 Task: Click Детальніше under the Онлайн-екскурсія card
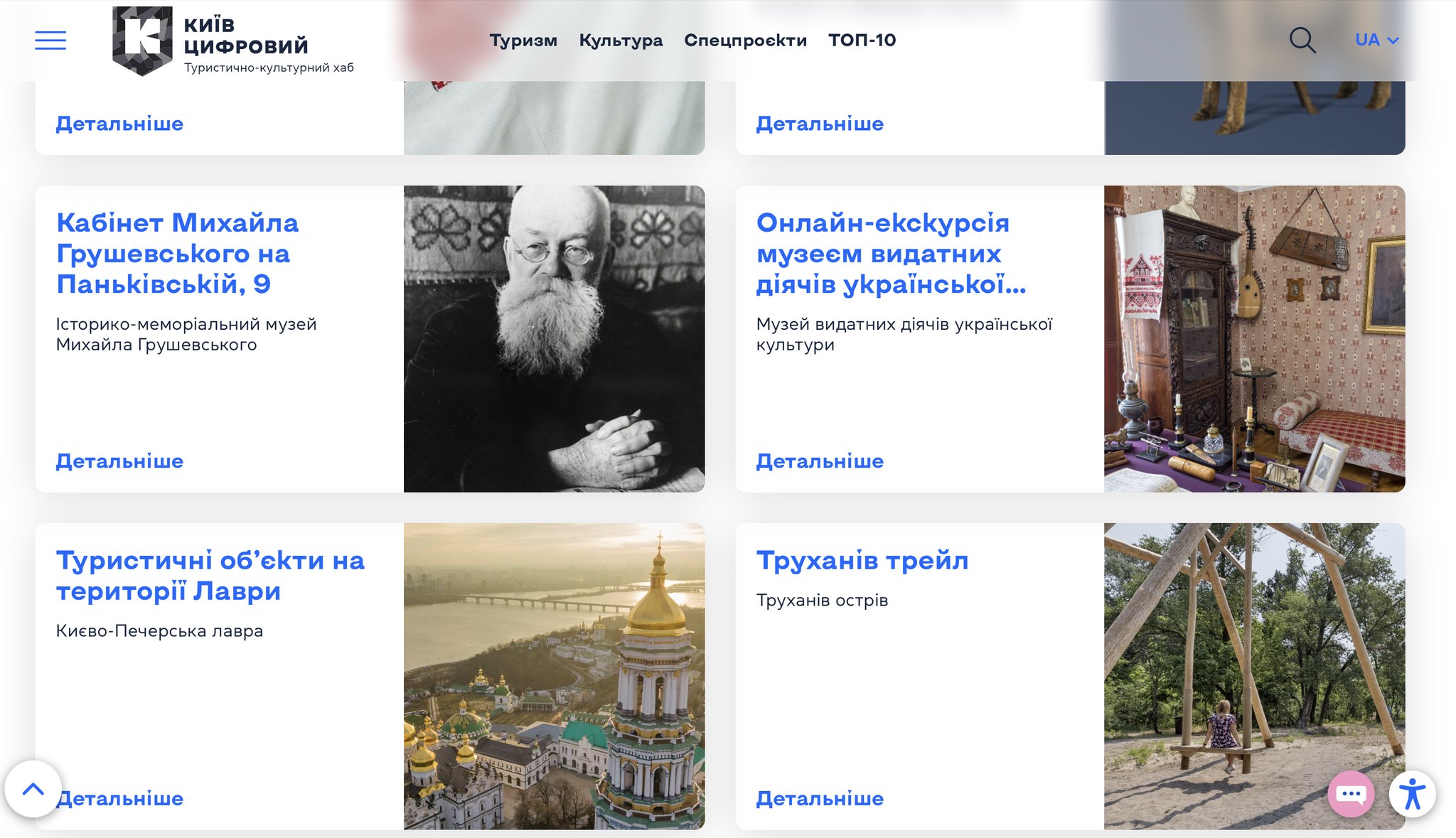(x=820, y=461)
